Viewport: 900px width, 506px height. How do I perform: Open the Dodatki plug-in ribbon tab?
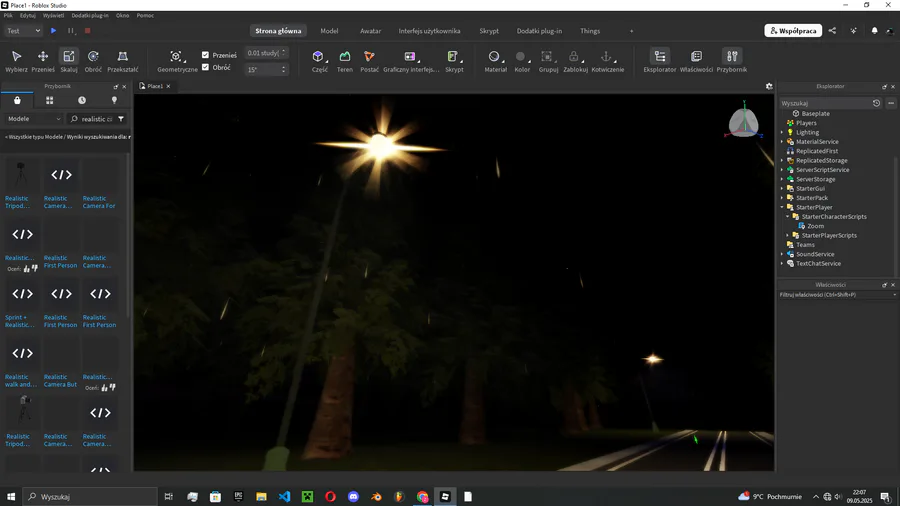coord(539,31)
